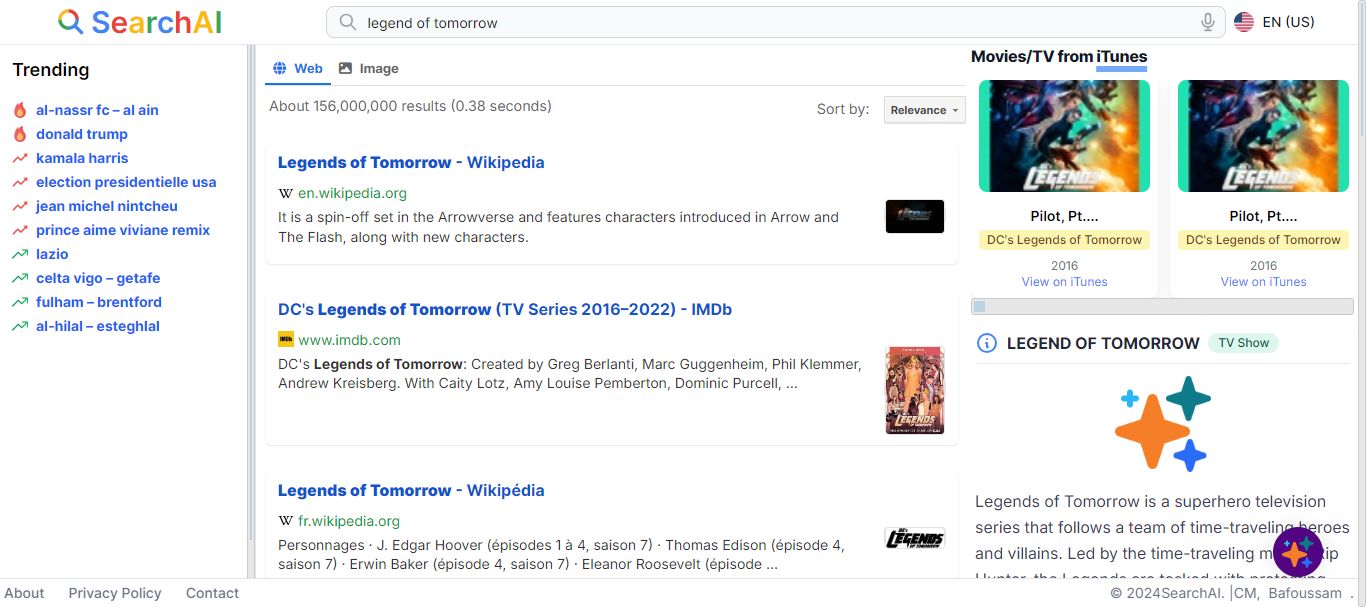Click trend icon beside prince aime viviane remix
The image size is (1366, 607).
tap(20, 230)
